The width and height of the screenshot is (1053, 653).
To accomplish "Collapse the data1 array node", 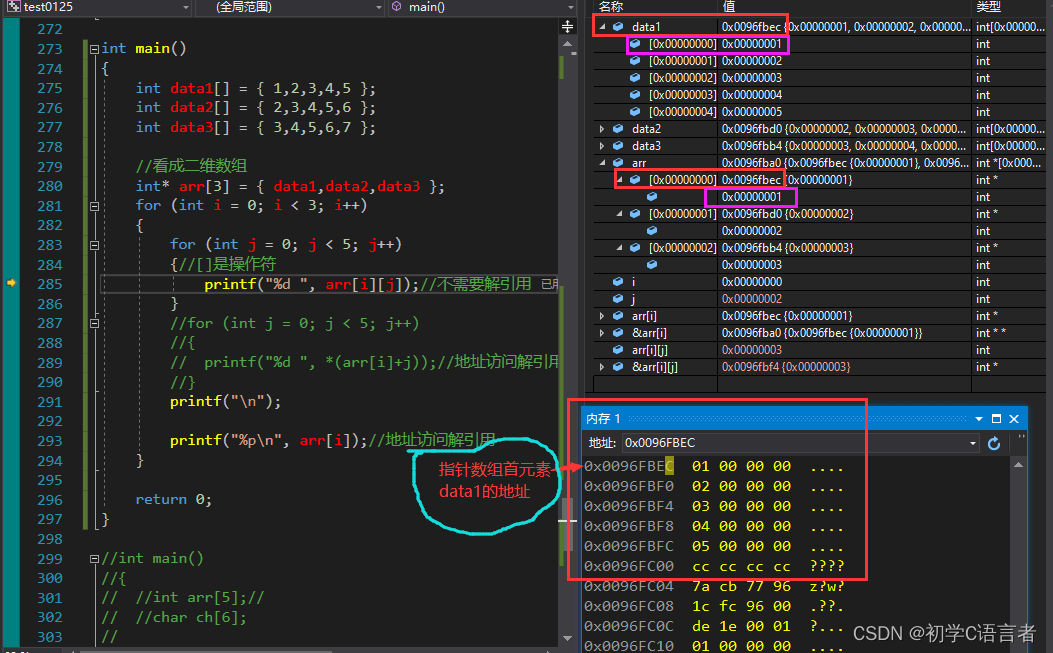I will (602, 27).
